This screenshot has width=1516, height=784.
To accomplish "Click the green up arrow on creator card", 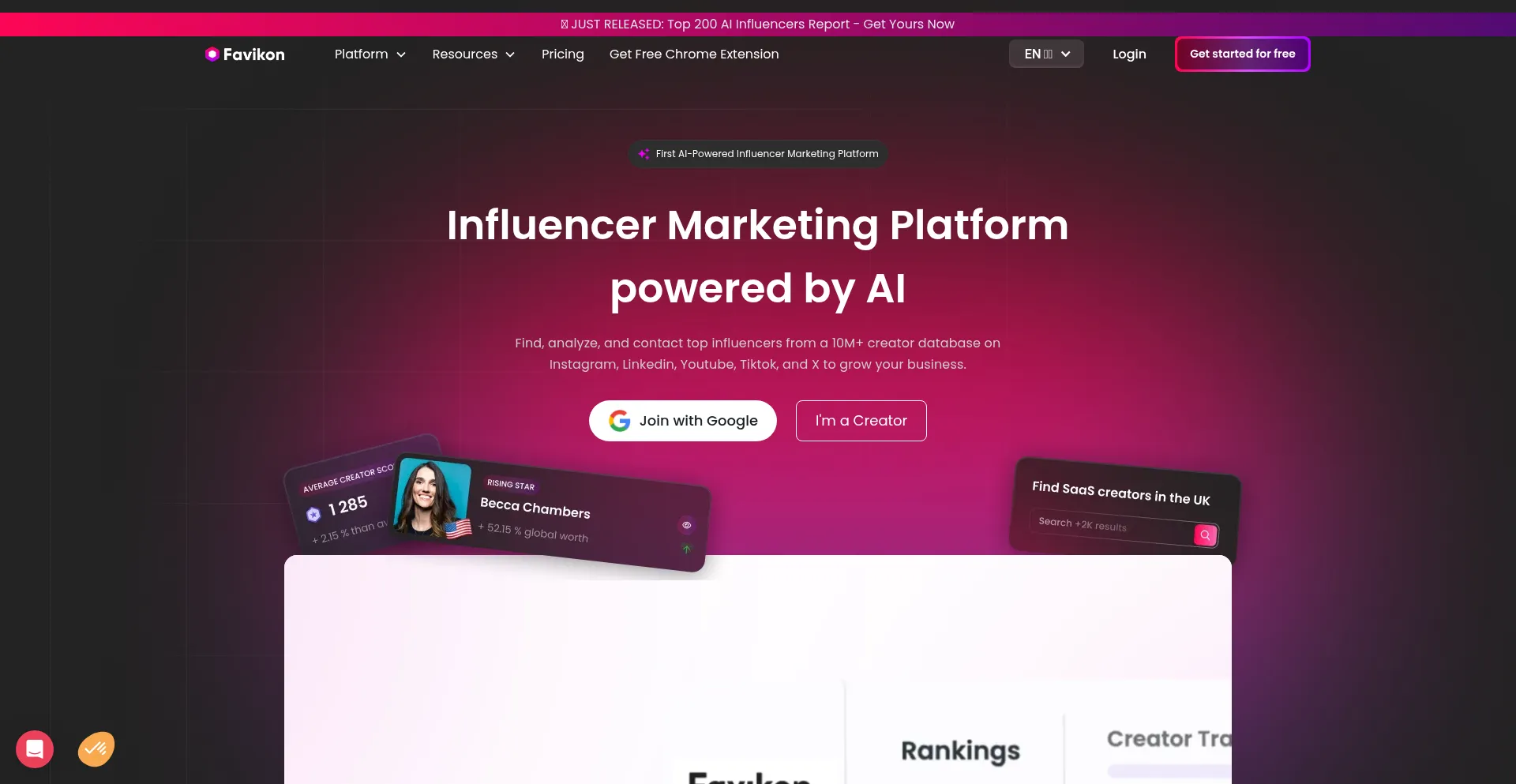I will [687, 549].
